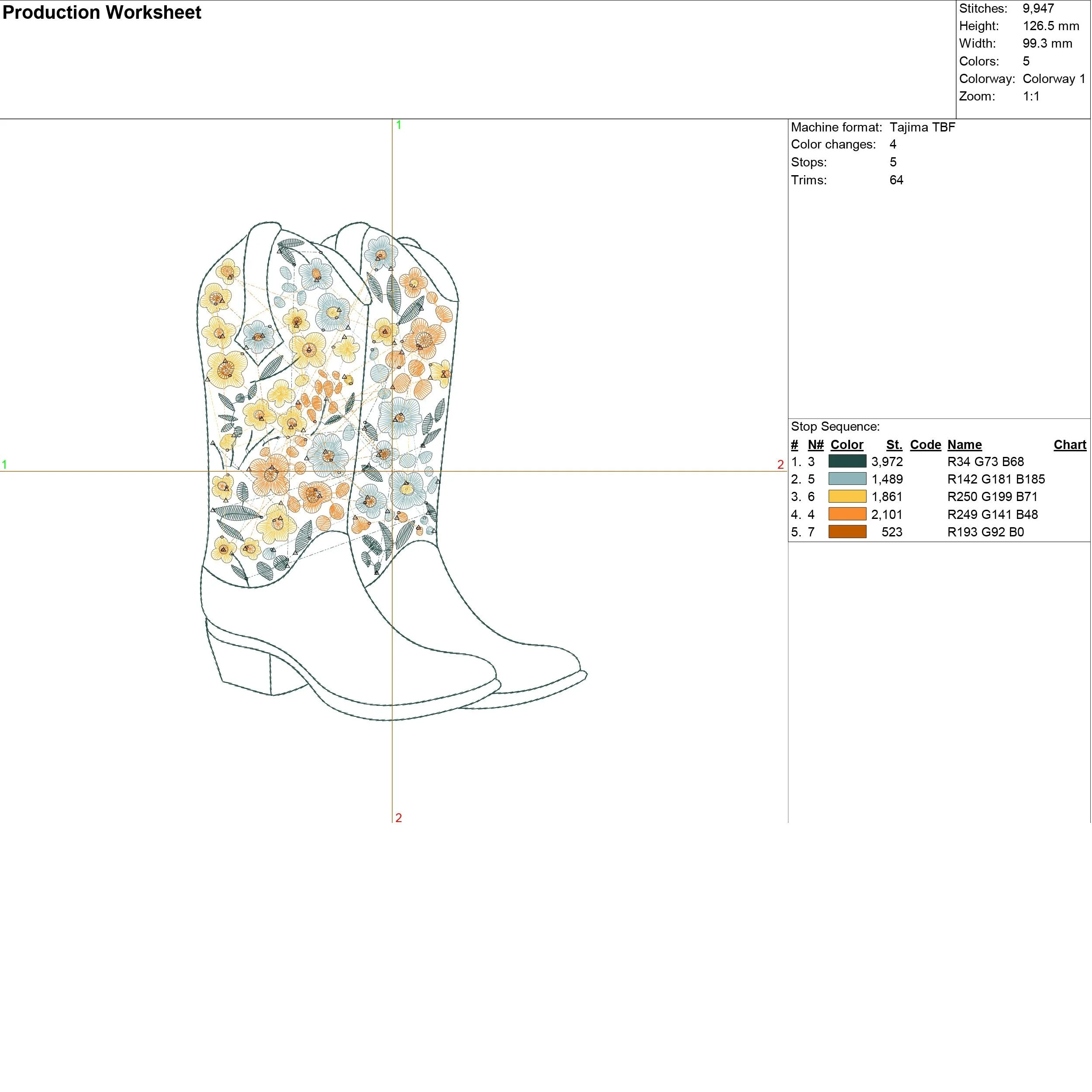The height and width of the screenshot is (1092, 1092).
Task: Click the Name column header
Action: coord(964,444)
